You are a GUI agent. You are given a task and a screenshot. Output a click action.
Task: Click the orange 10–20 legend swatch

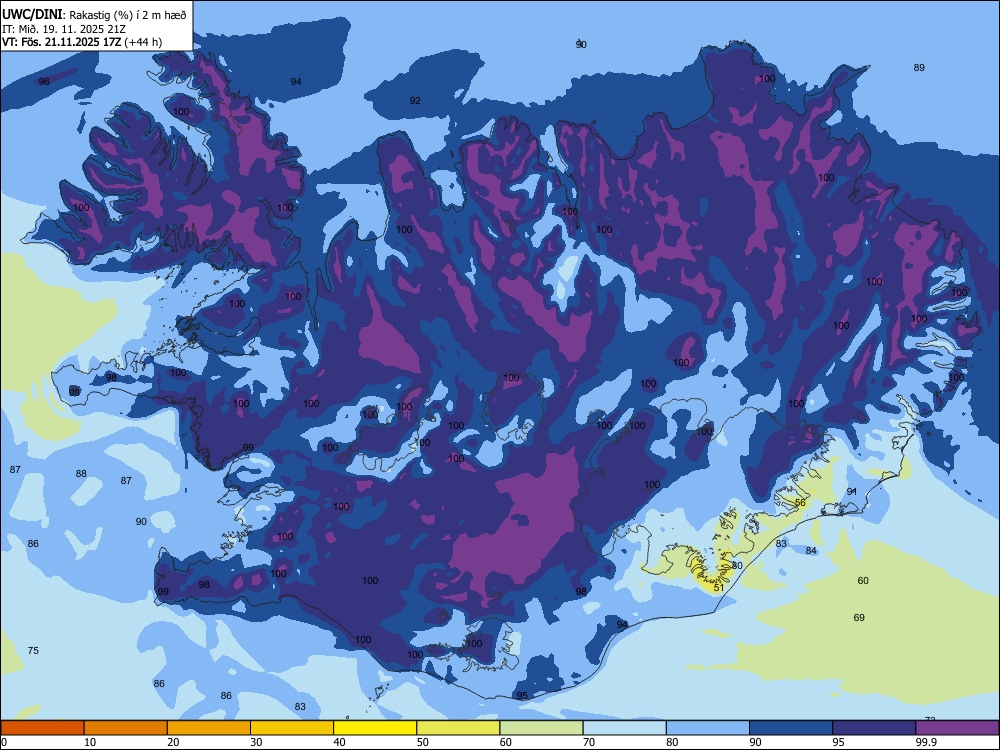click(126, 728)
